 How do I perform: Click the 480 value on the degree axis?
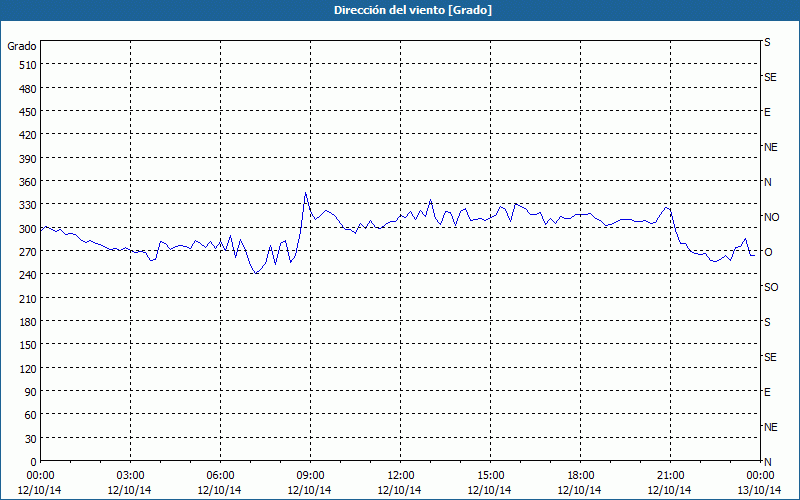[28, 89]
